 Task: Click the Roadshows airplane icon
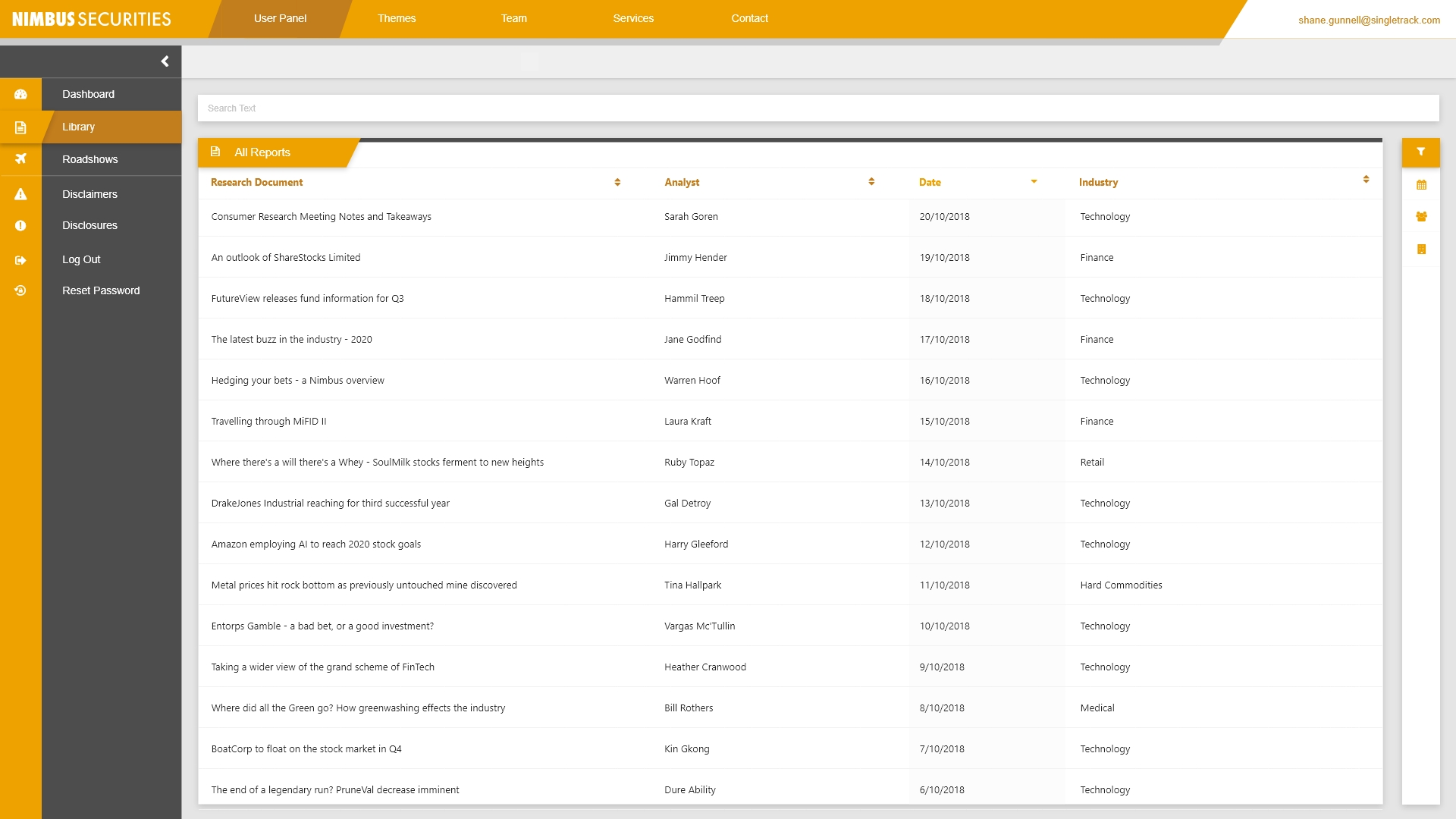tap(20, 159)
